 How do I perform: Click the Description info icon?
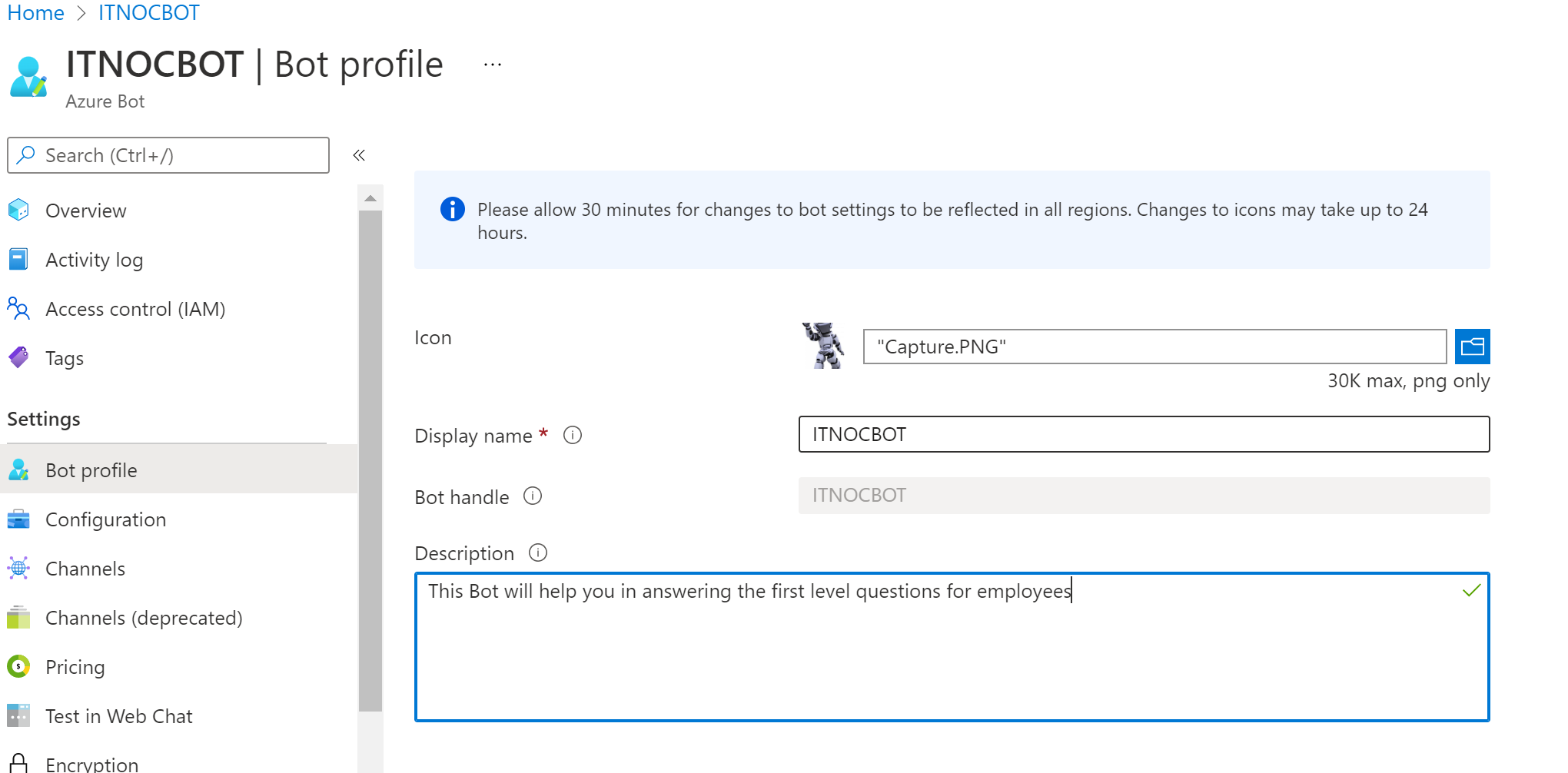(538, 552)
